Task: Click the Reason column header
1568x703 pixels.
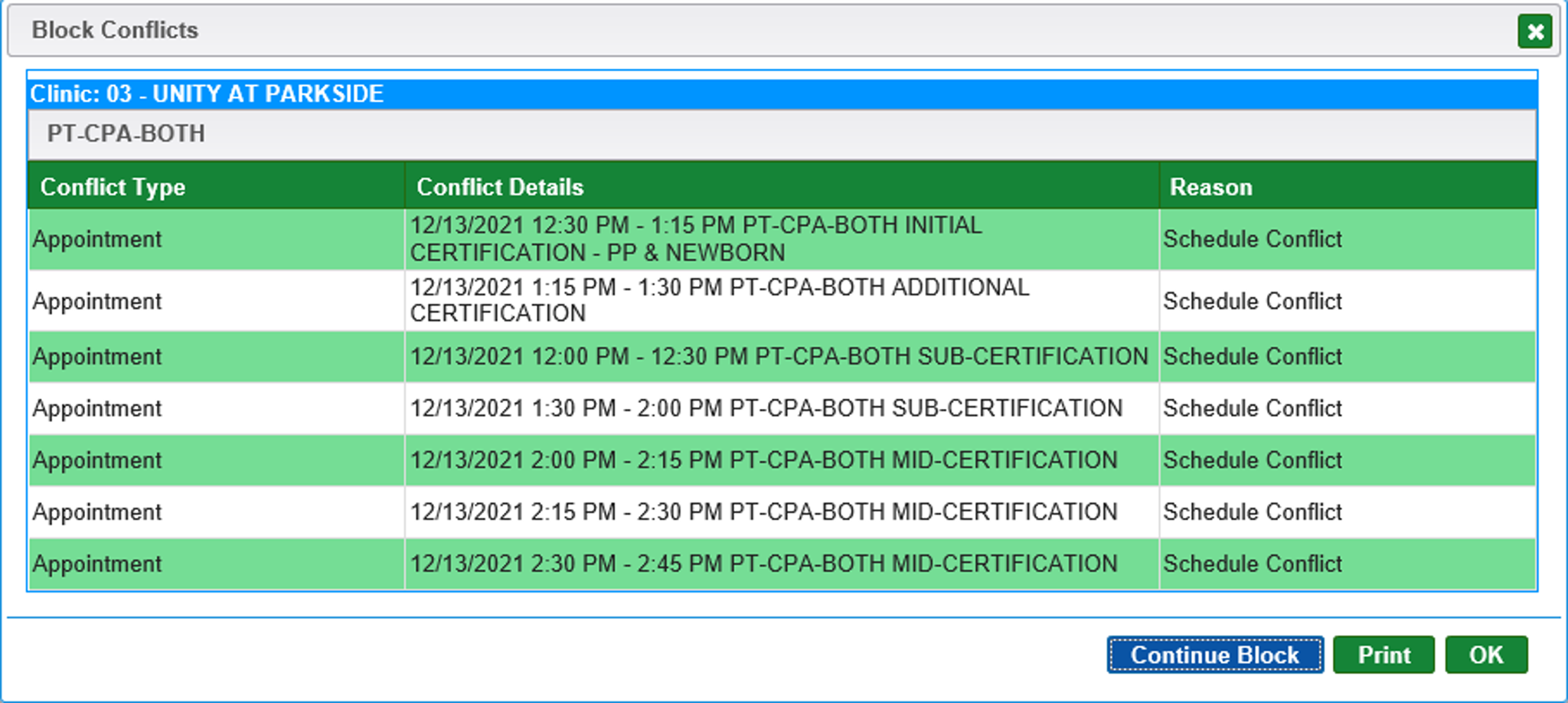Action: 1210,187
